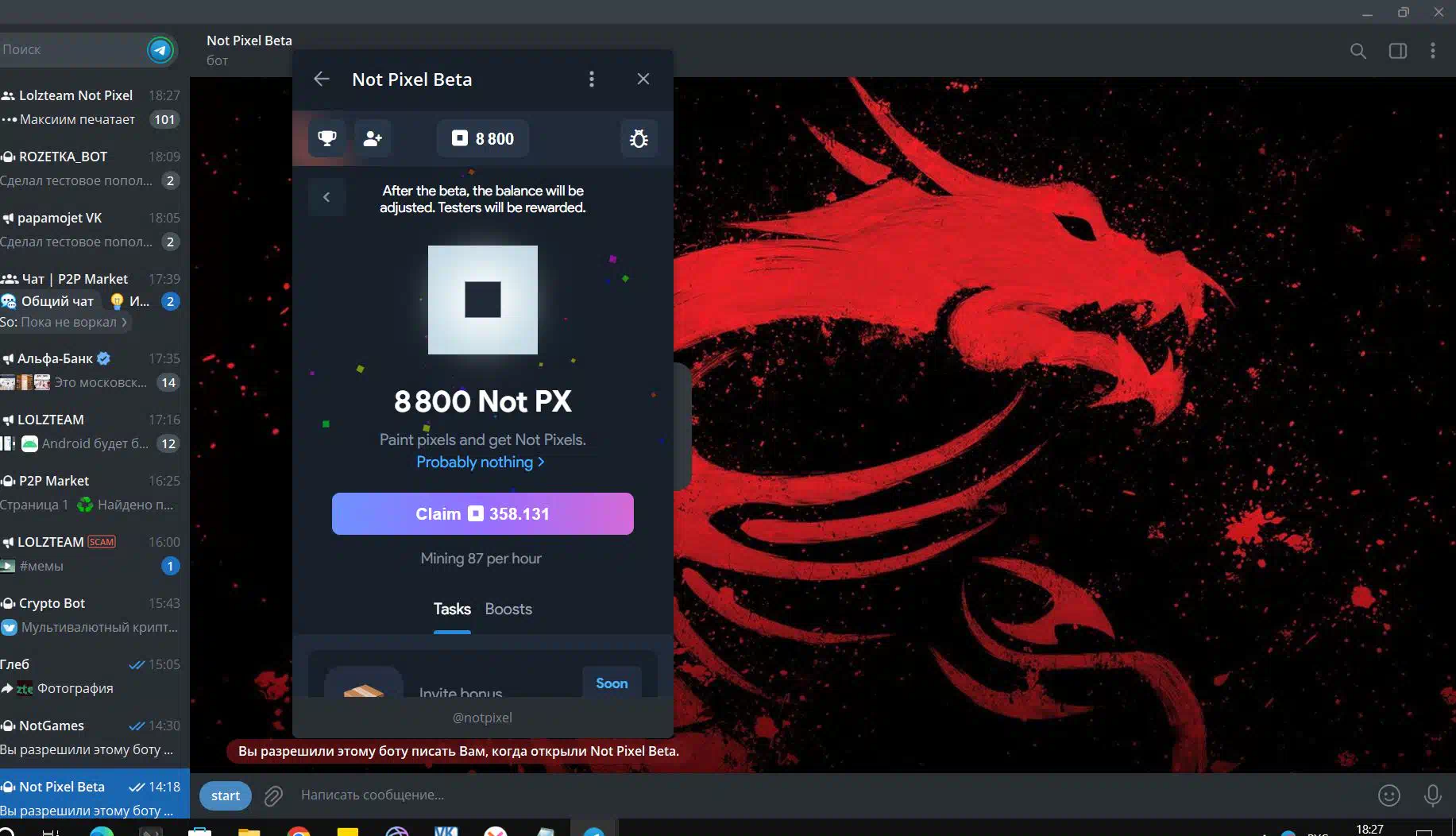
Task: Switch to the Boosts tab
Action: (x=508, y=609)
